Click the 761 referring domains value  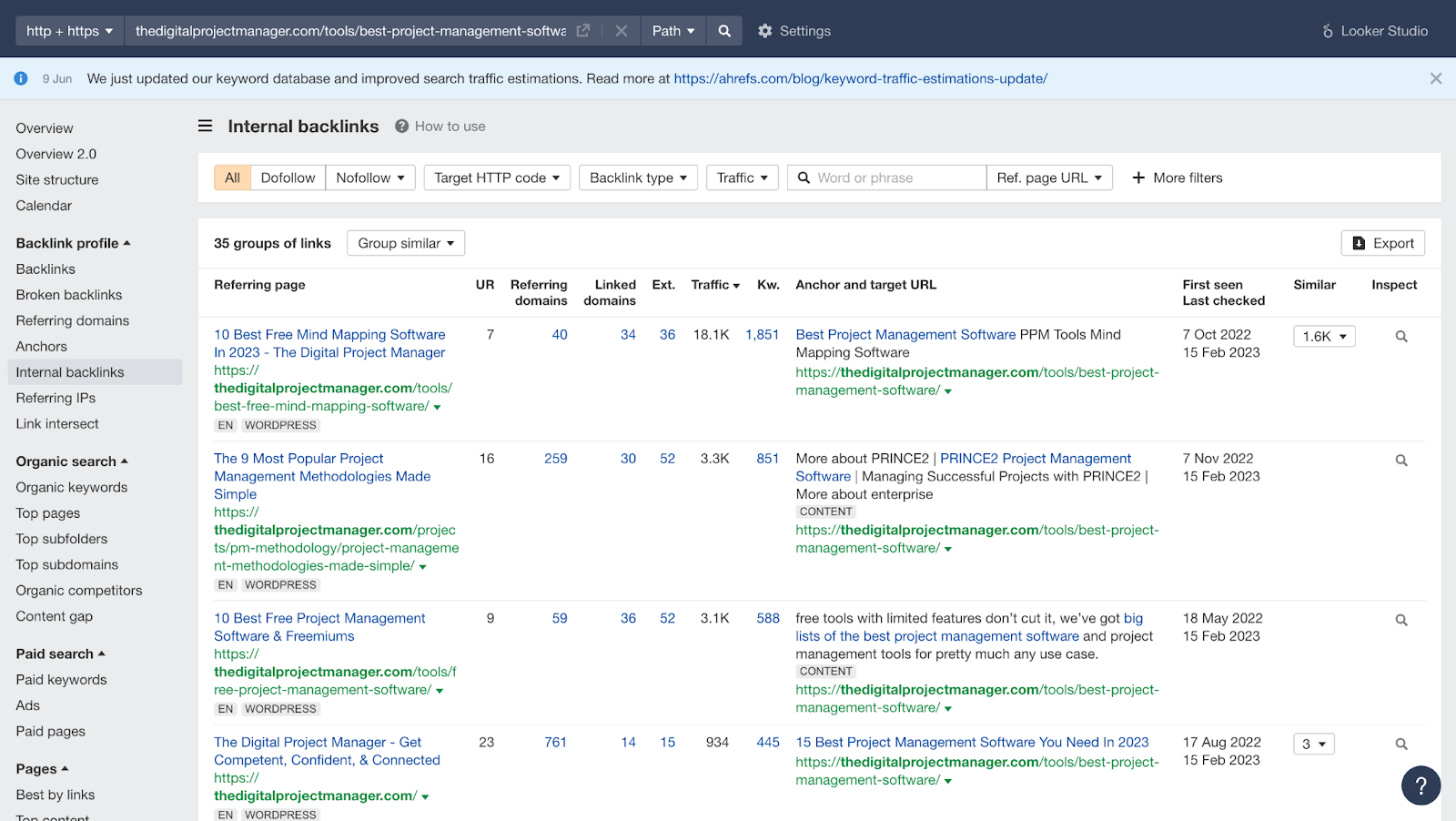pos(556,743)
